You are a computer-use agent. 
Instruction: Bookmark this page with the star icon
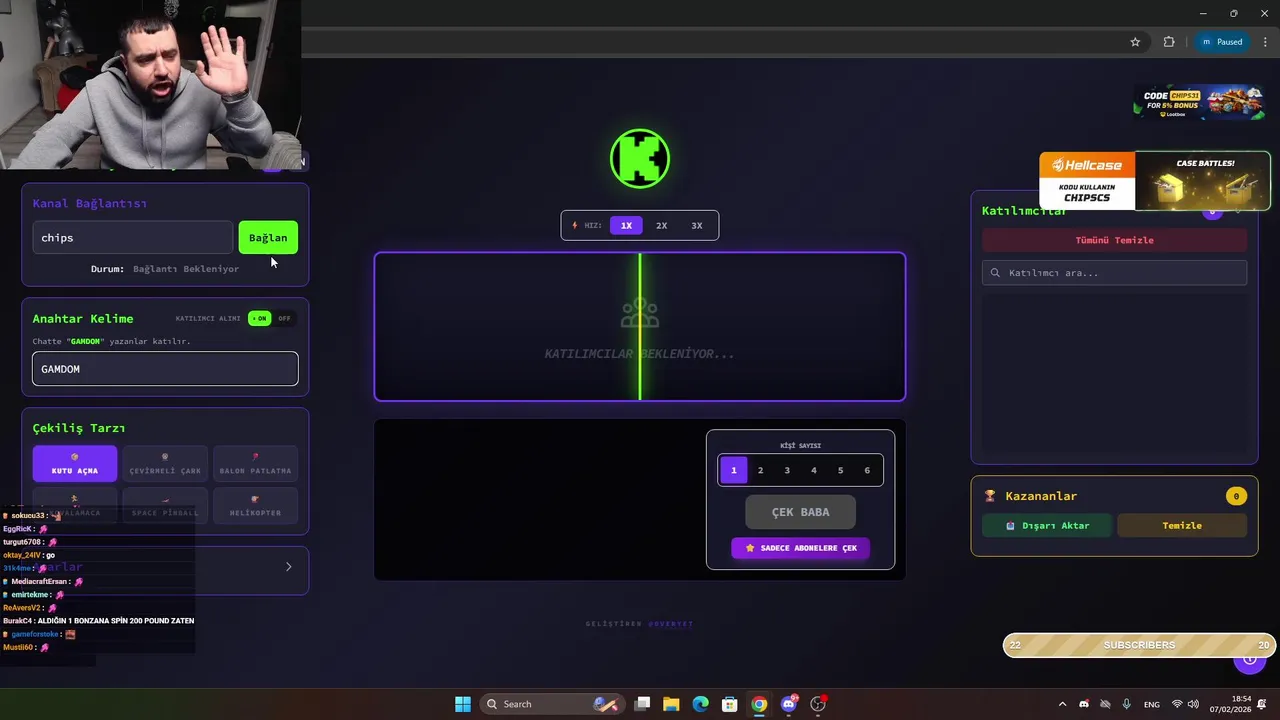pyautogui.click(x=1135, y=42)
